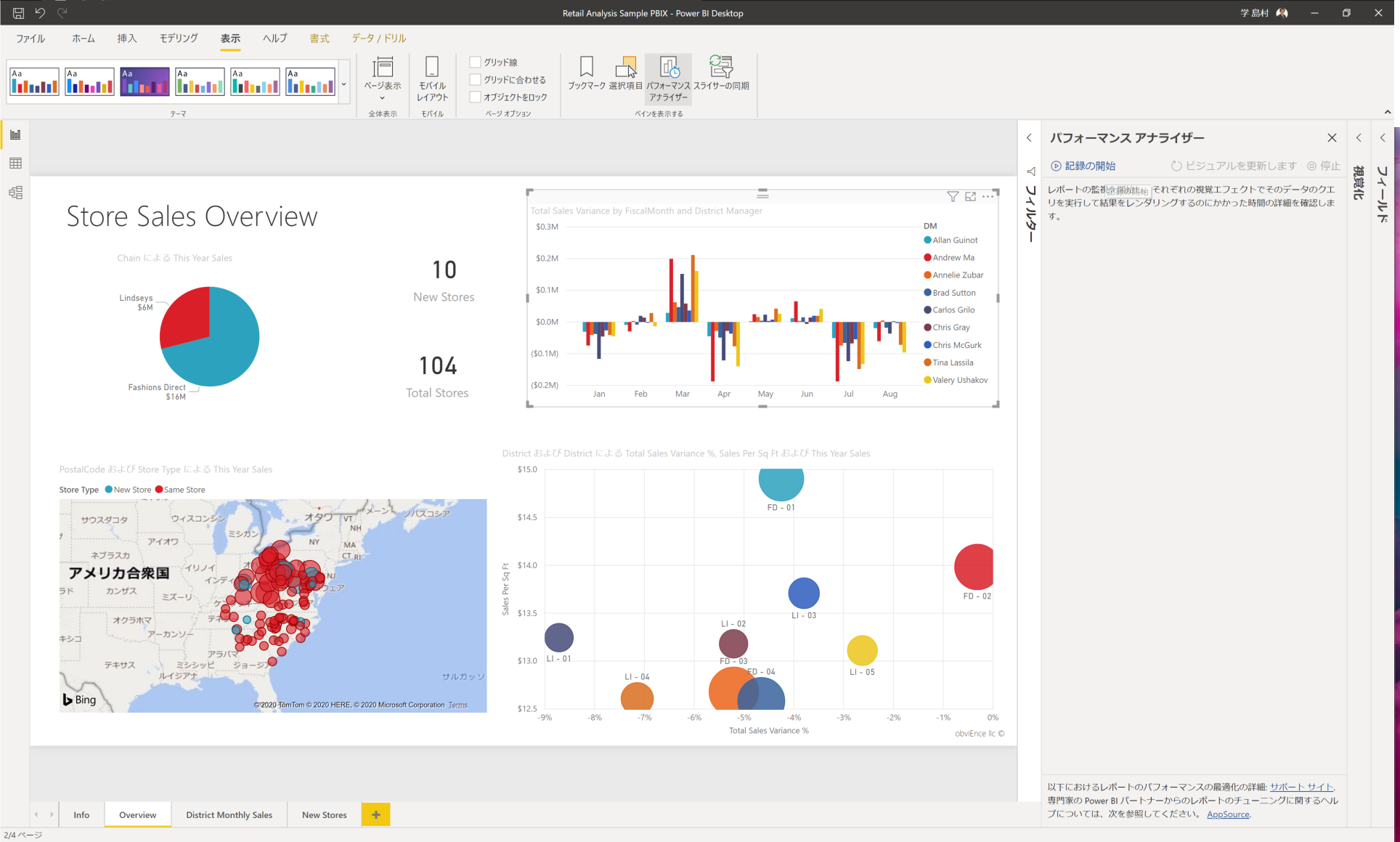Enable the グリッド線 checkbox
Screen dimensions: 1400x842
click(x=476, y=62)
